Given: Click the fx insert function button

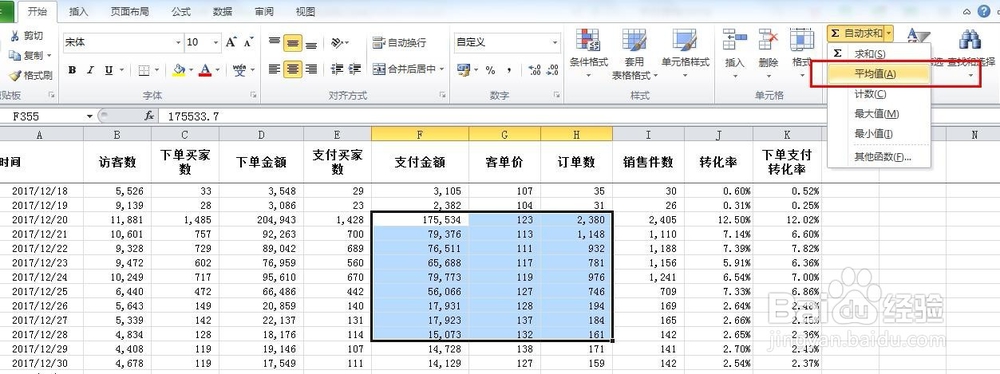Looking at the screenshot, I should (149, 116).
